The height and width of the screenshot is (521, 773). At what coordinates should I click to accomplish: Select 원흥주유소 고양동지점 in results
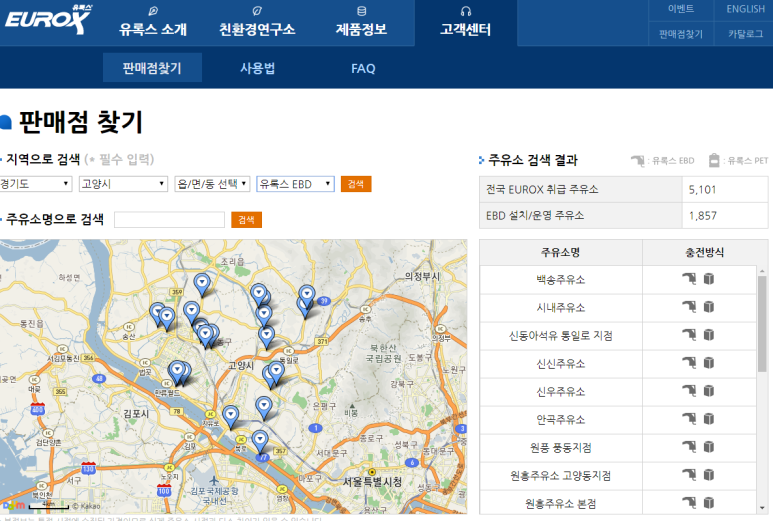[x=561, y=476]
